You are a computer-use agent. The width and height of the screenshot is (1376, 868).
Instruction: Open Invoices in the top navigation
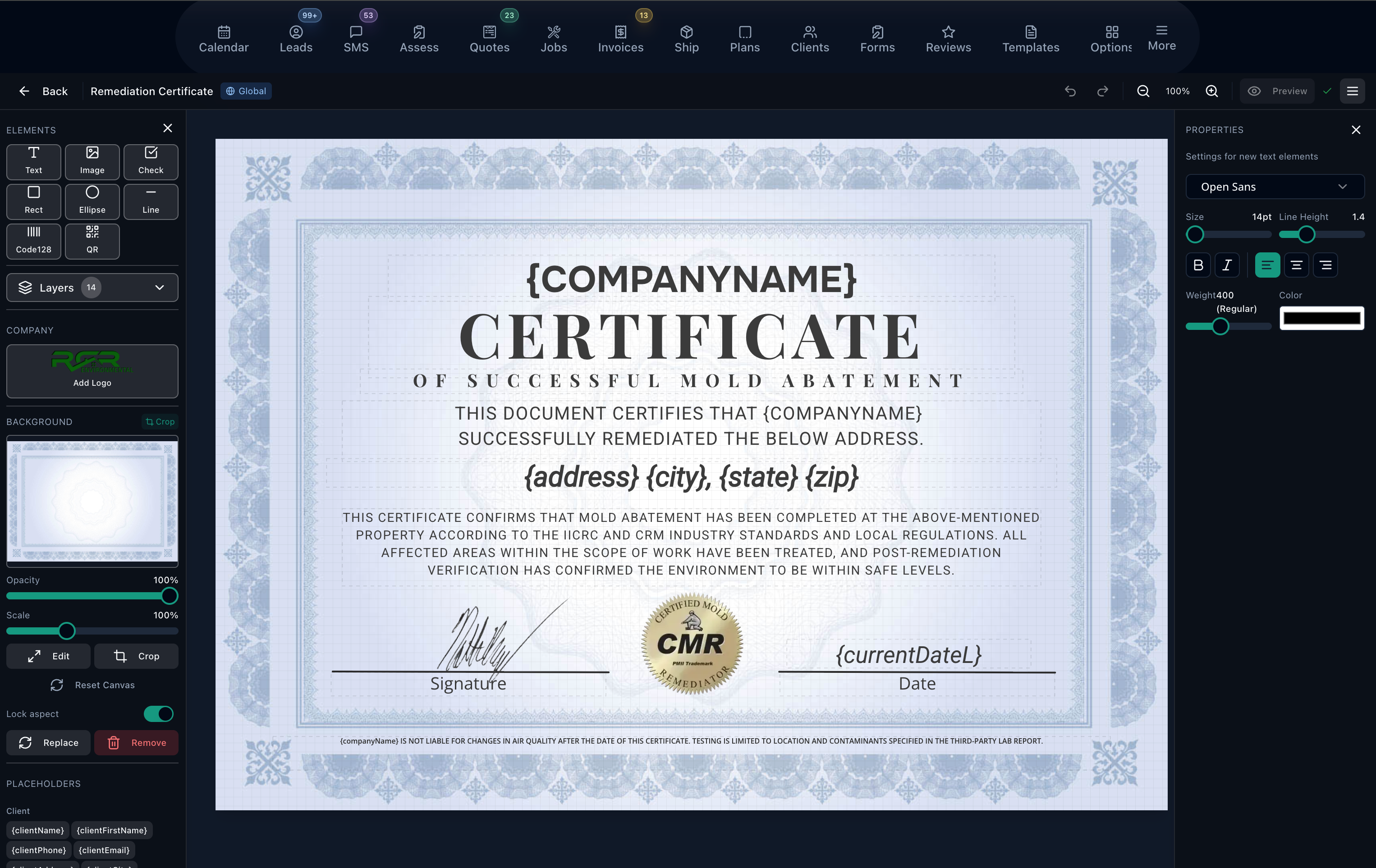(620, 39)
